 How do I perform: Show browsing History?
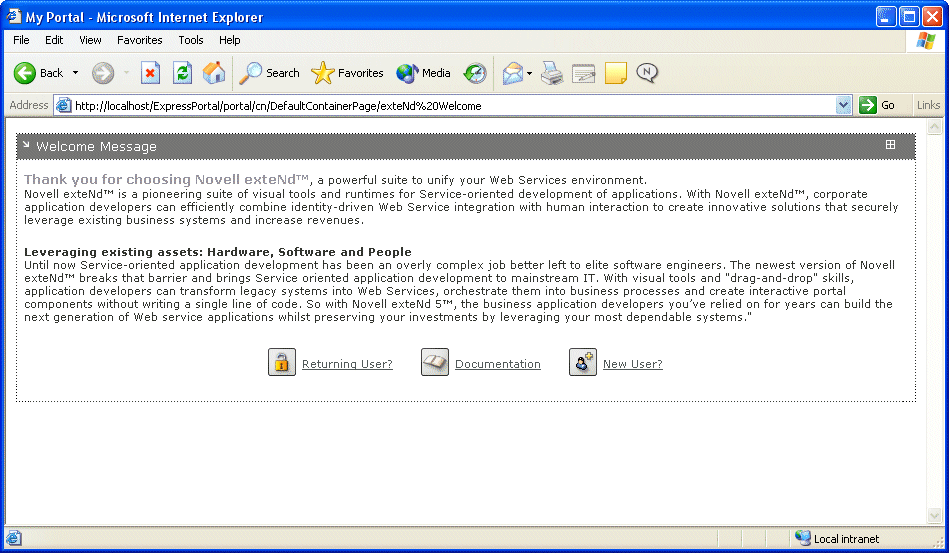pyautogui.click(x=475, y=73)
